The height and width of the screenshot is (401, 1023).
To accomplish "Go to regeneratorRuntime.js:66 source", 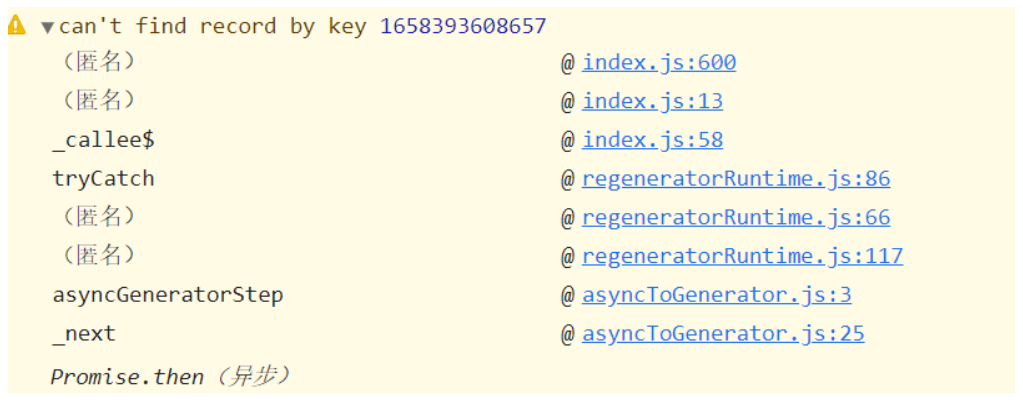I will click(x=735, y=217).
